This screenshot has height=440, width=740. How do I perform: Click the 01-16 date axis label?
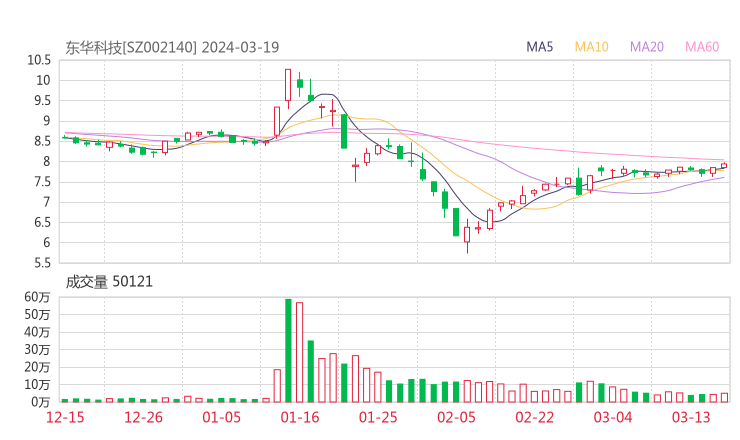(300, 417)
